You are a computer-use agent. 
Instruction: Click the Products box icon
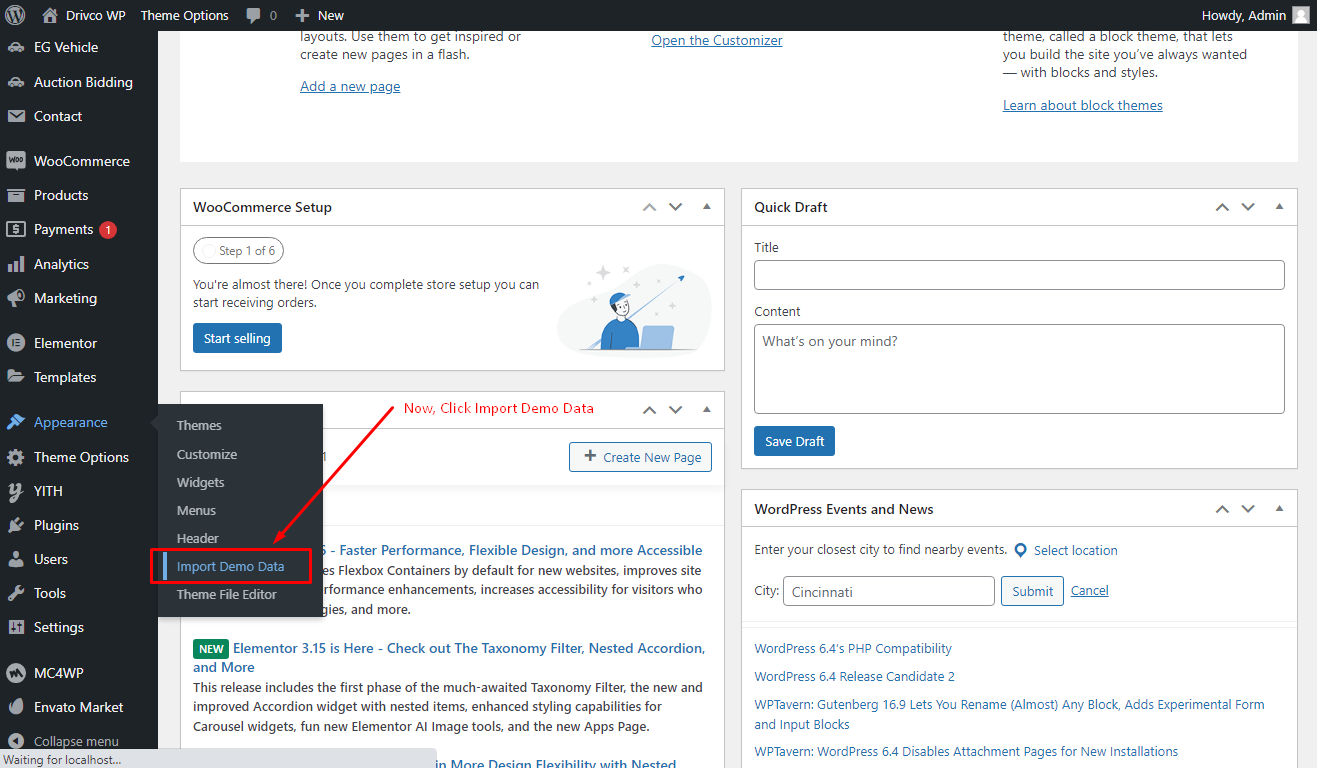tap(15, 195)
